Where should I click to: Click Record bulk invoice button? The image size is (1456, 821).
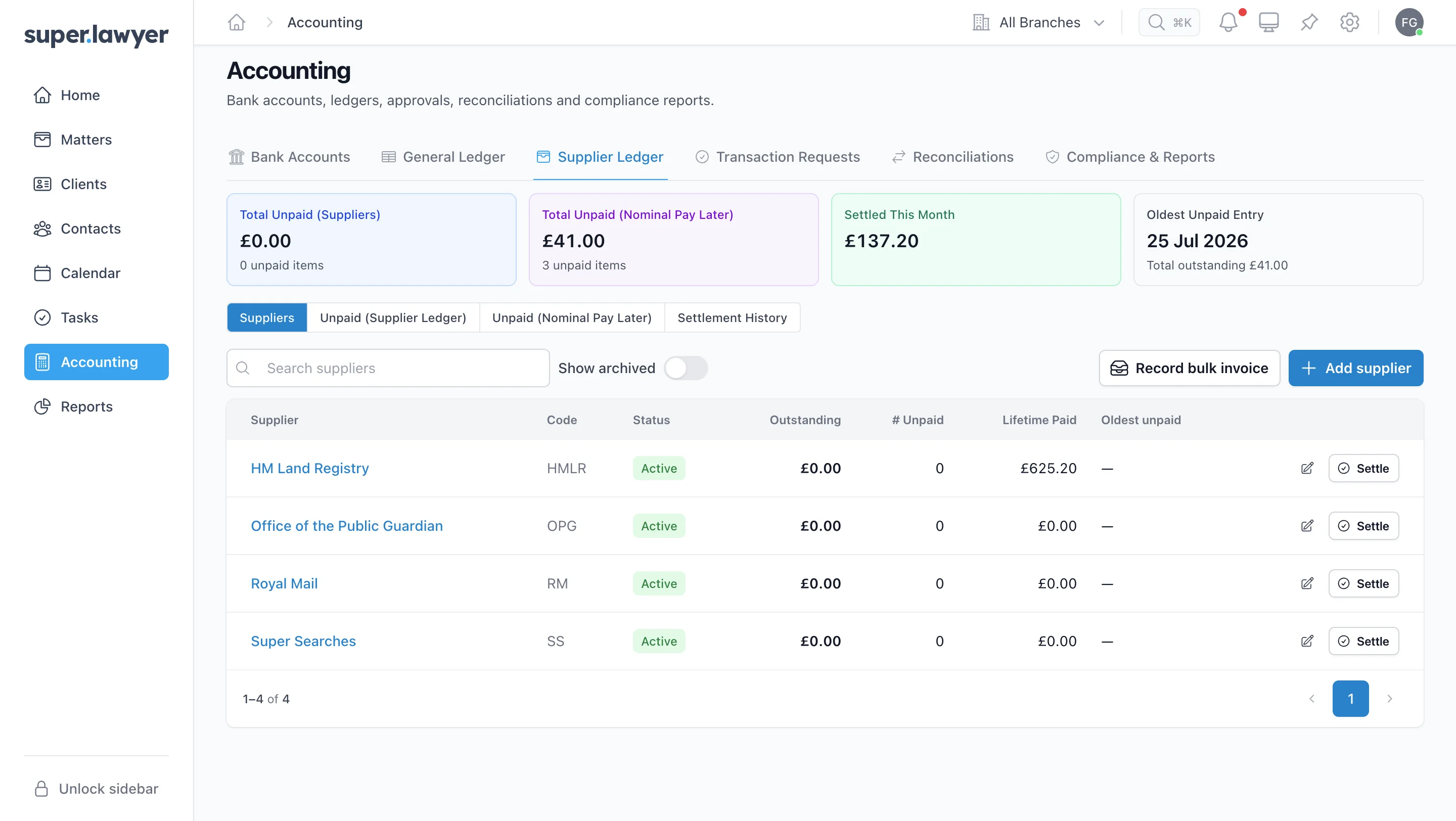(1189, 369)
